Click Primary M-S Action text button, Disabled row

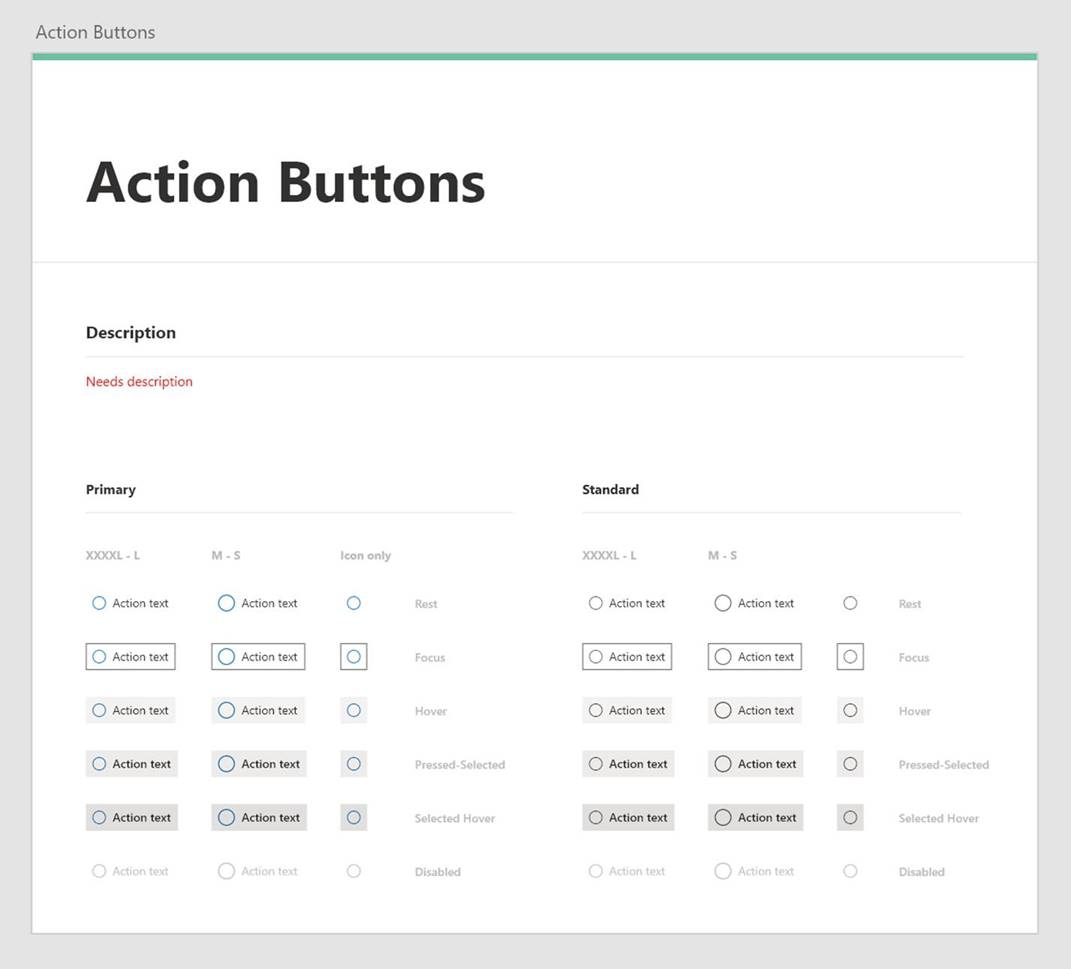pos(258,871)
